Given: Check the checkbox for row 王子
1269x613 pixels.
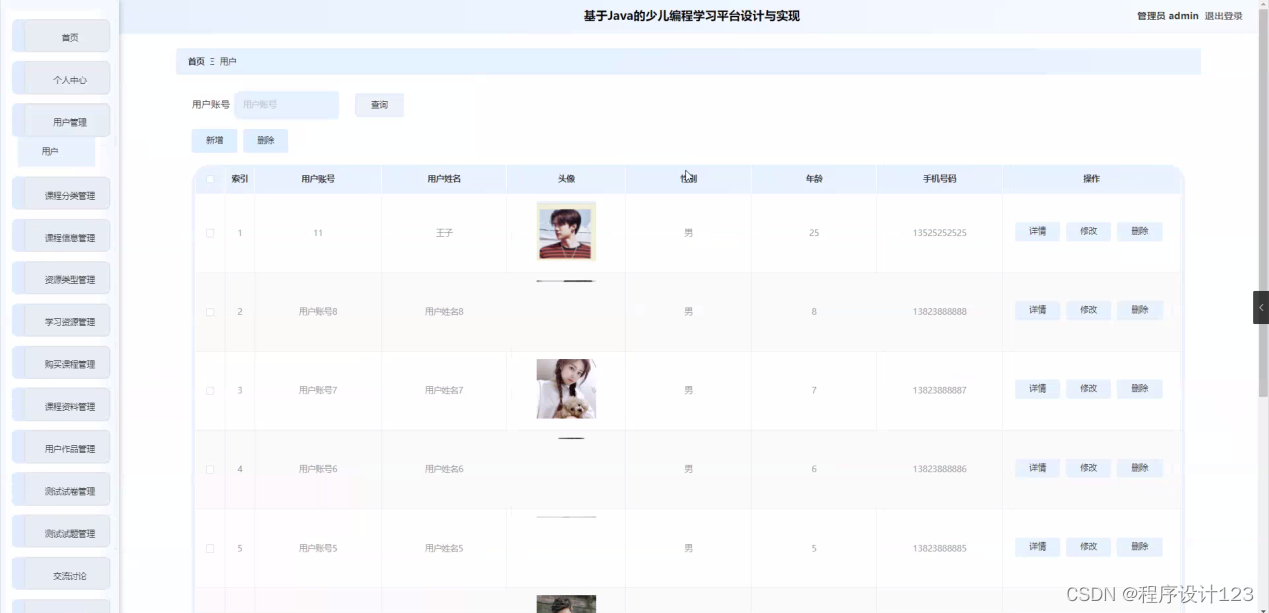Looking at the screenshot, I should pos(210,233).
